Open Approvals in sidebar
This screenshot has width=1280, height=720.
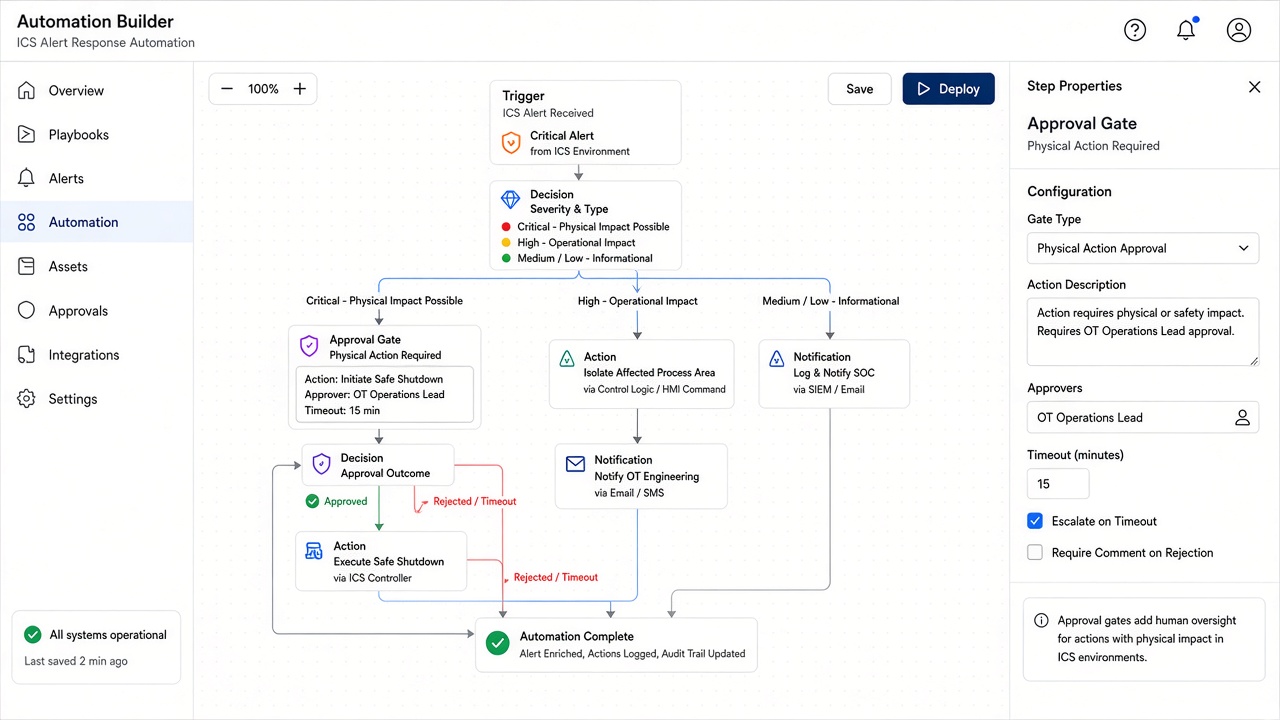pos(97,311)
